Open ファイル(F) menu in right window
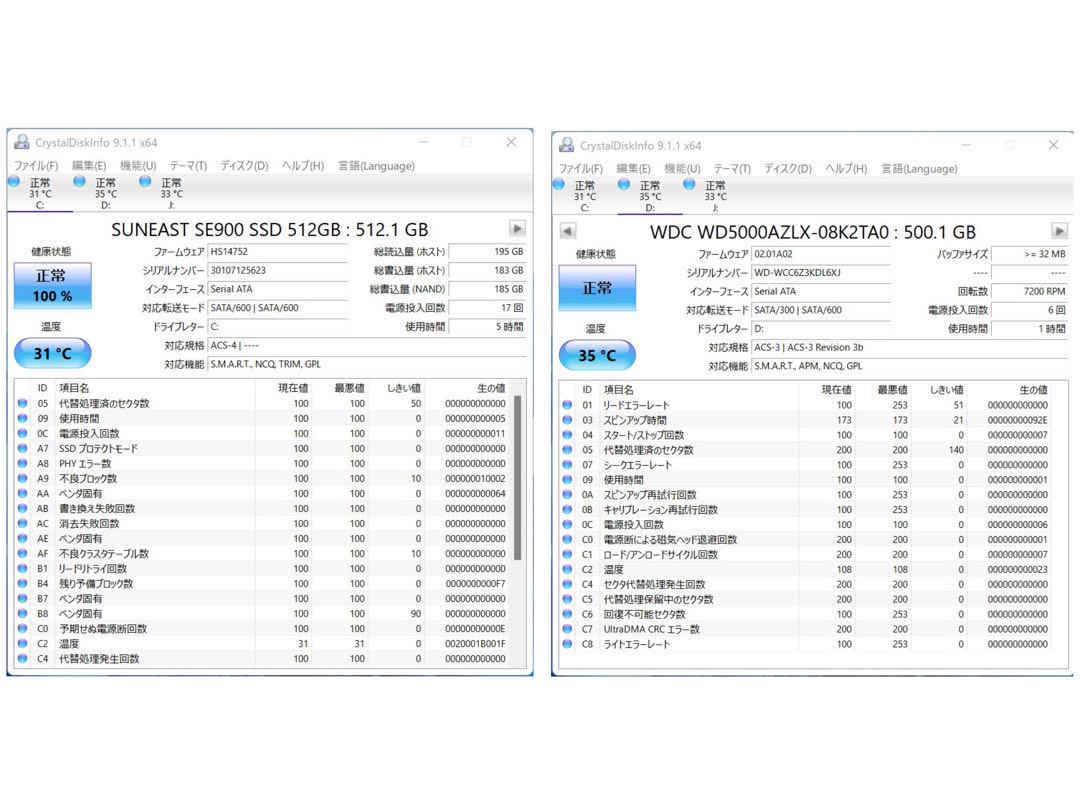The height and width of the screenshot is (810, 1080). (x=581, y=169)
